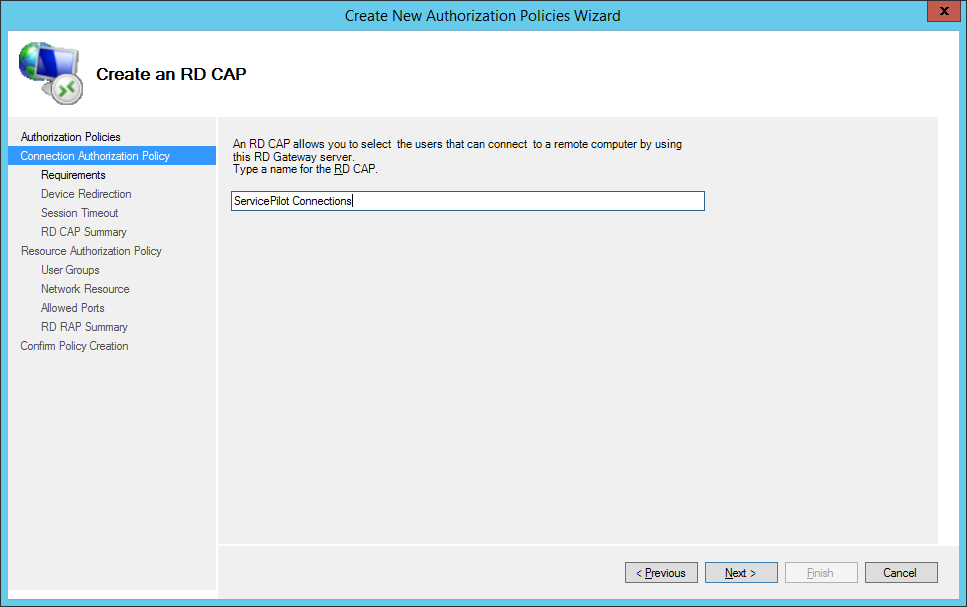Jump to RD CAP Summary
This screenshot has height=607, width=967.
tap(83, 232)
